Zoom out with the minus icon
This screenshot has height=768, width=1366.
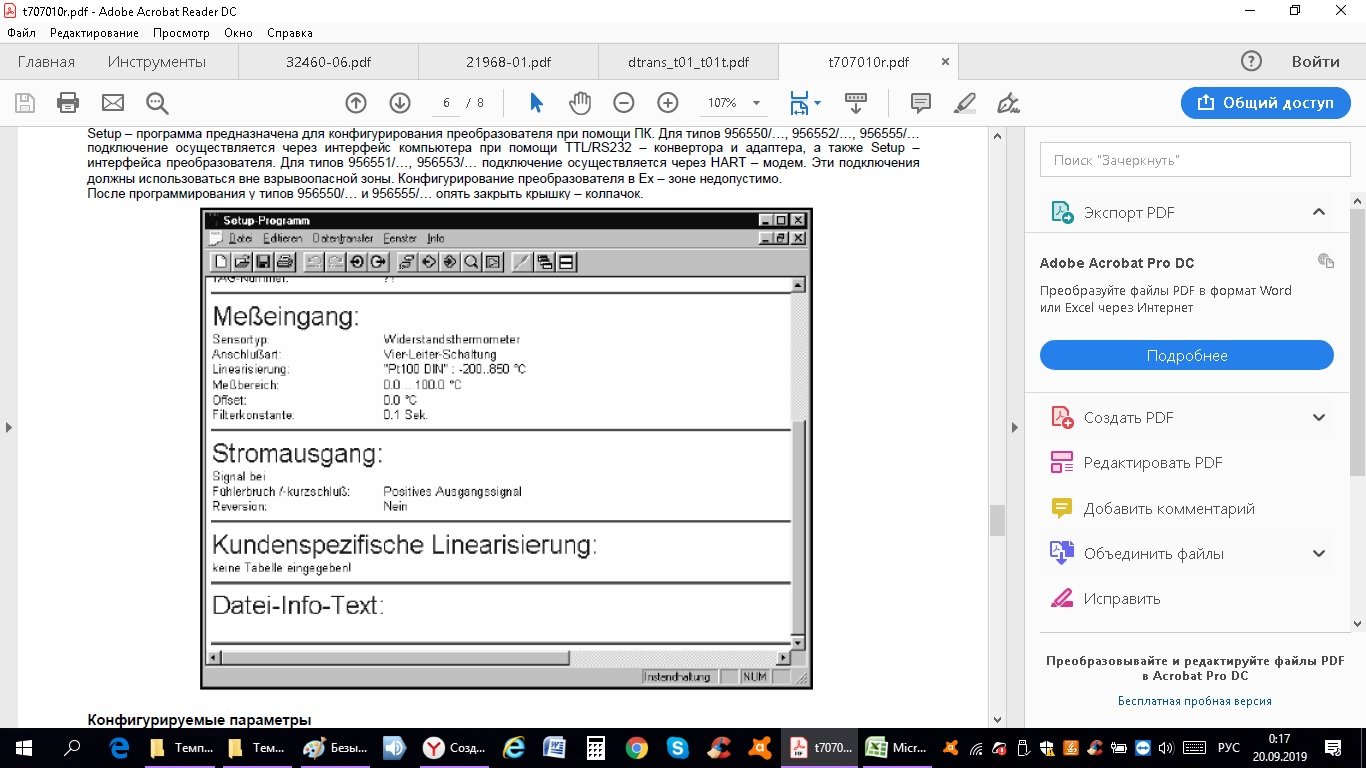point(624,103)
